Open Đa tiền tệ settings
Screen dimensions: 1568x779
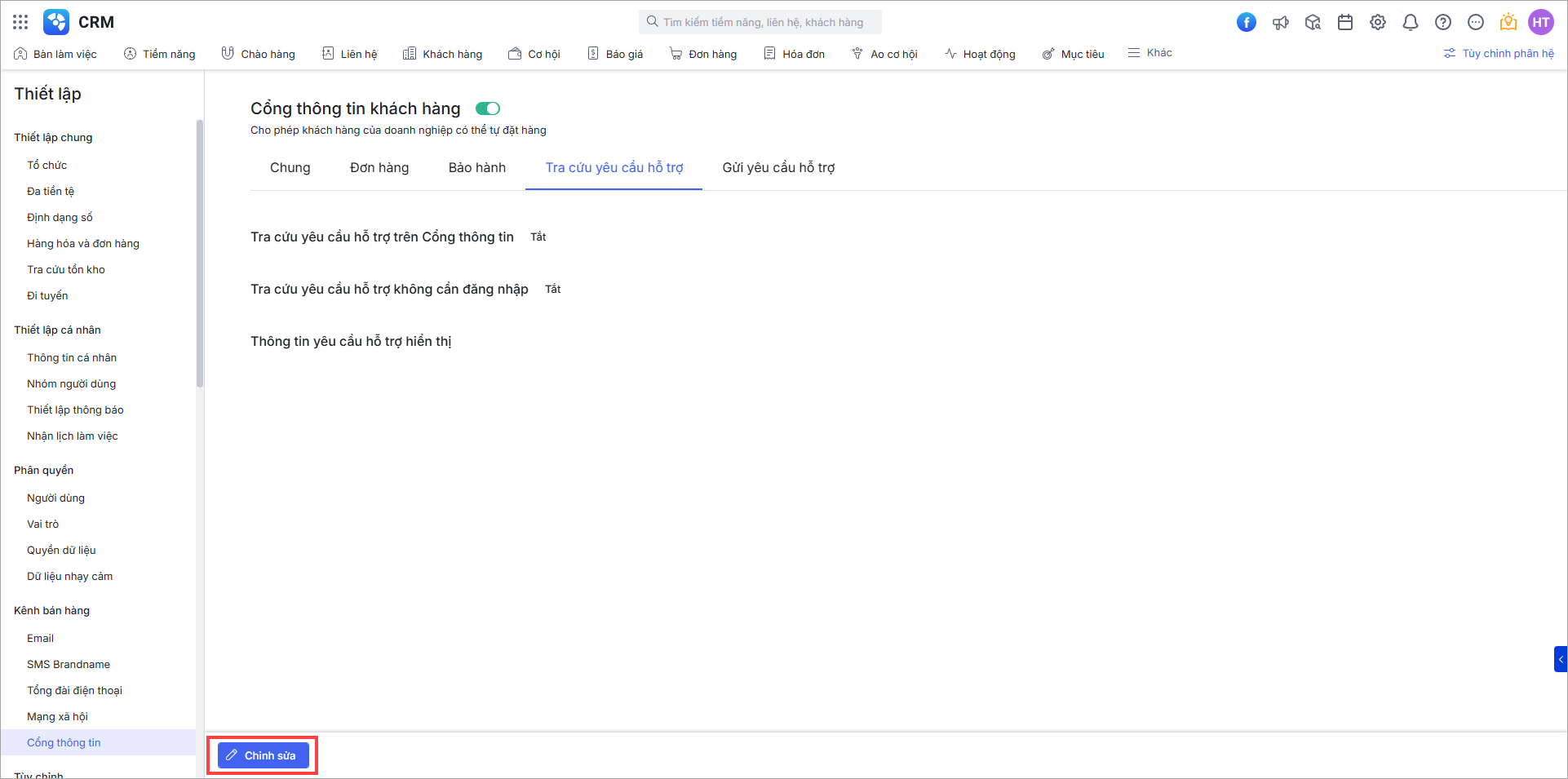51,191
